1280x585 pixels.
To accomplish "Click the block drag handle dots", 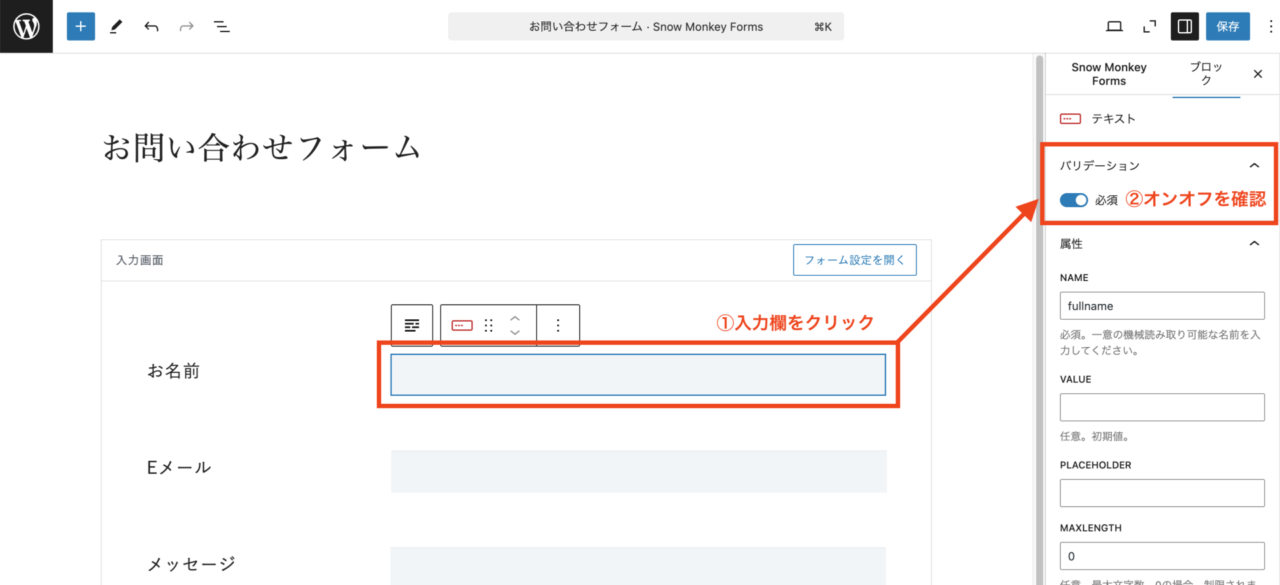I will pyautogui.click(x=489, y=325).
